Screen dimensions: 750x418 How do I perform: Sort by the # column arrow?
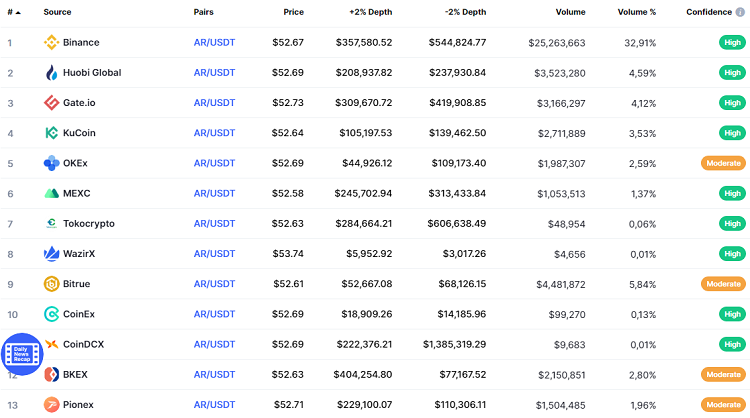point(18,12)
